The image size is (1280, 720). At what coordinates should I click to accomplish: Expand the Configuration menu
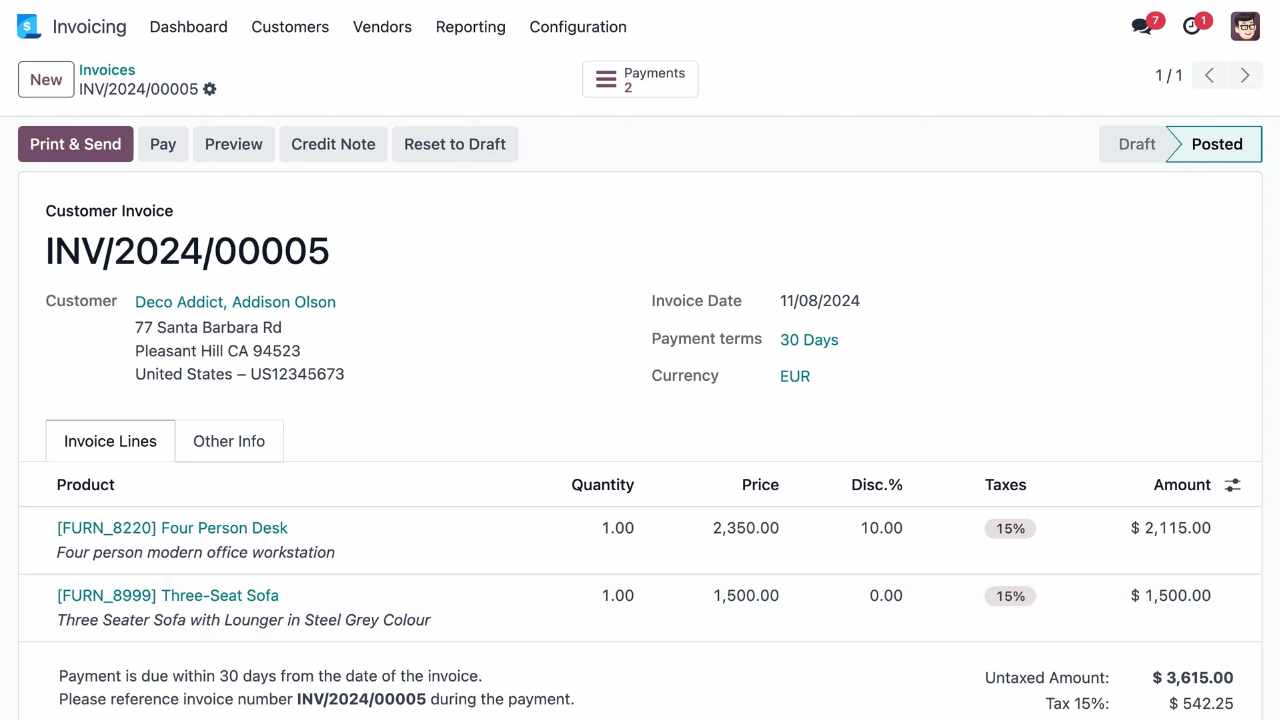(578, 27)
